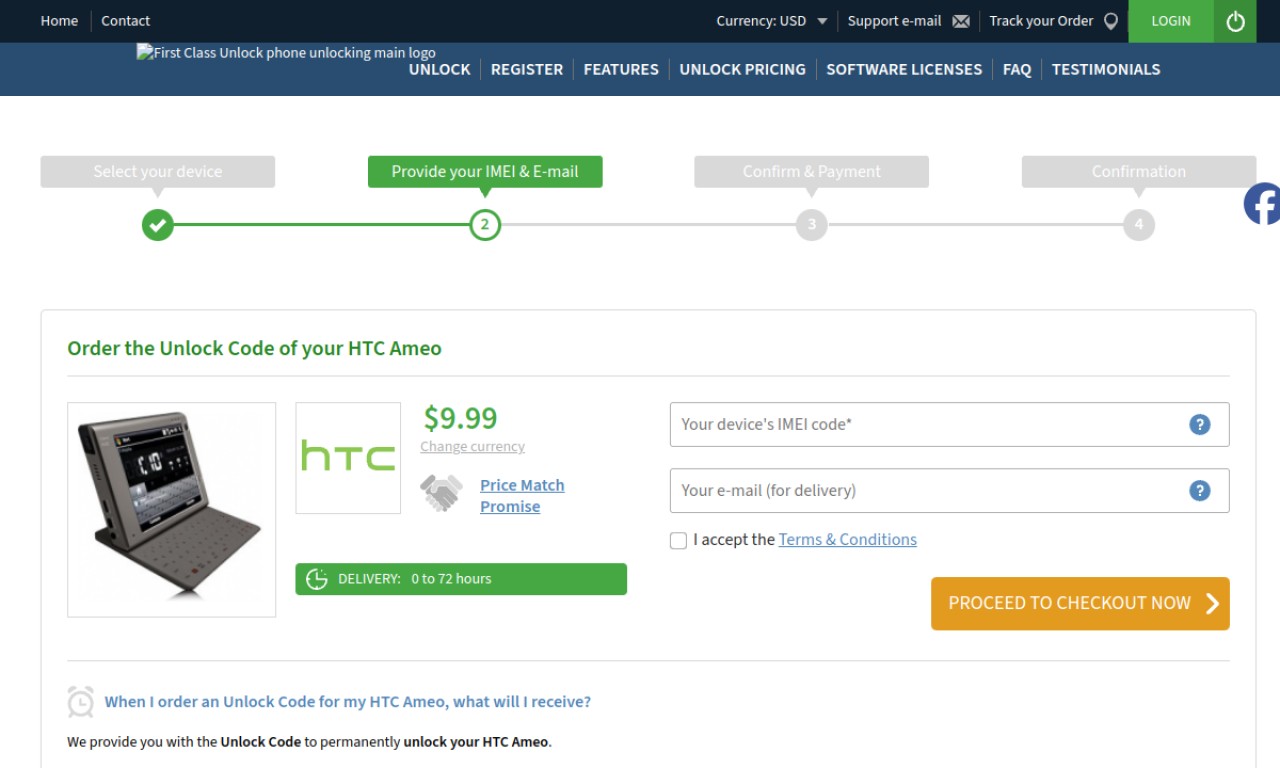The image size is (1280, 768).
Task: Click the Confirm & Payment step label
Action: click(x=812, y=172)
